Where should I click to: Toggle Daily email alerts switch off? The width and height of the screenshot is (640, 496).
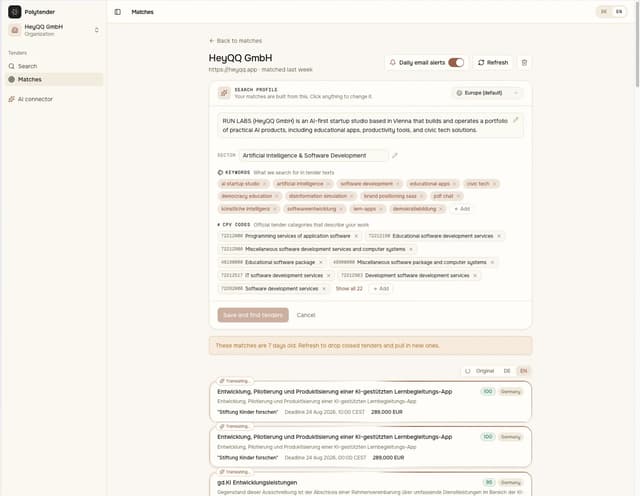tap(456, 62)
